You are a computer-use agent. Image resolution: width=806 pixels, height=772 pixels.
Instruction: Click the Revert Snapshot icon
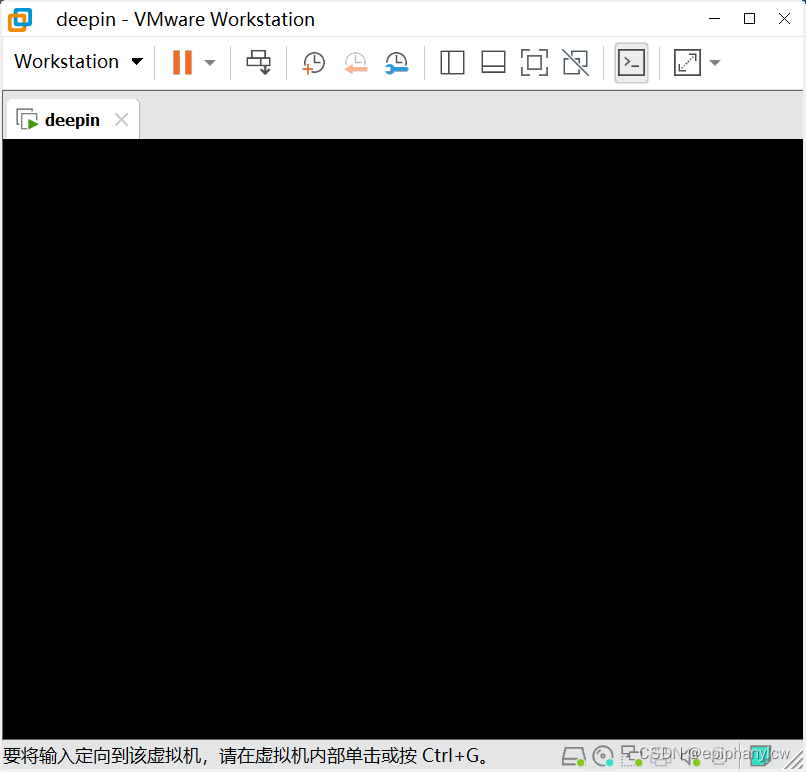[356, 62]
